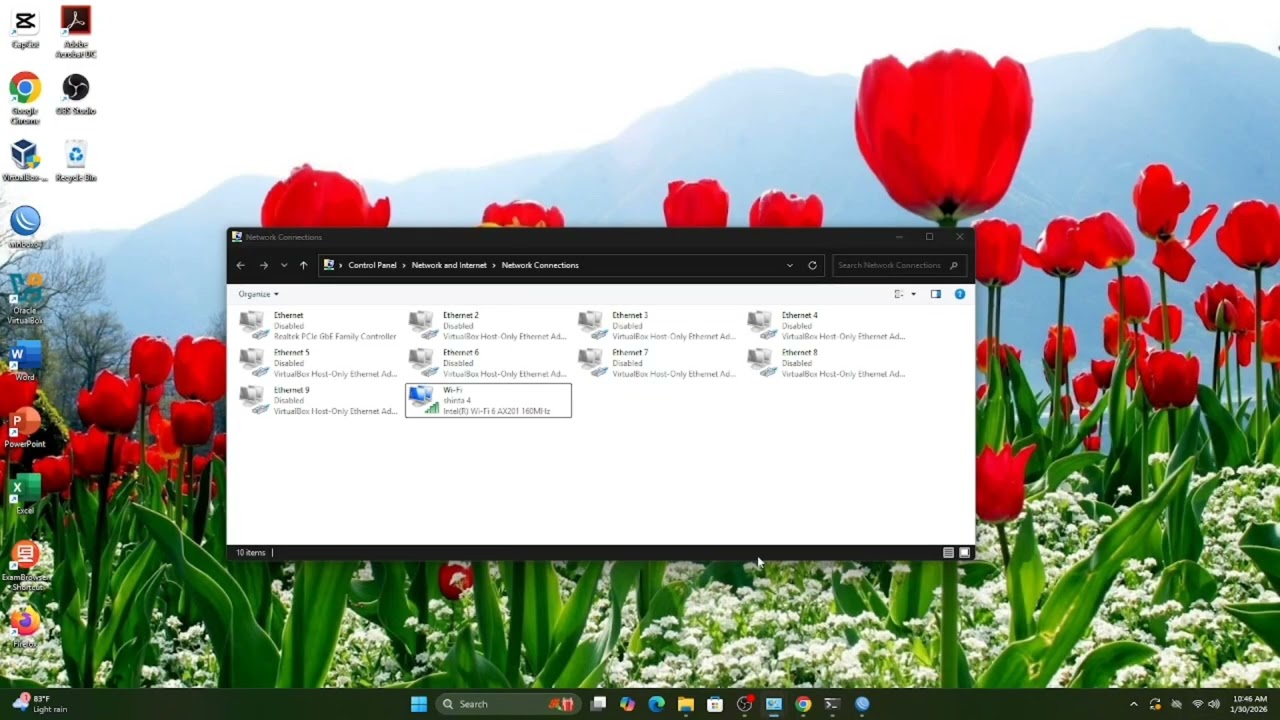Select the Ethernet 9 adapter

[318, 401]
